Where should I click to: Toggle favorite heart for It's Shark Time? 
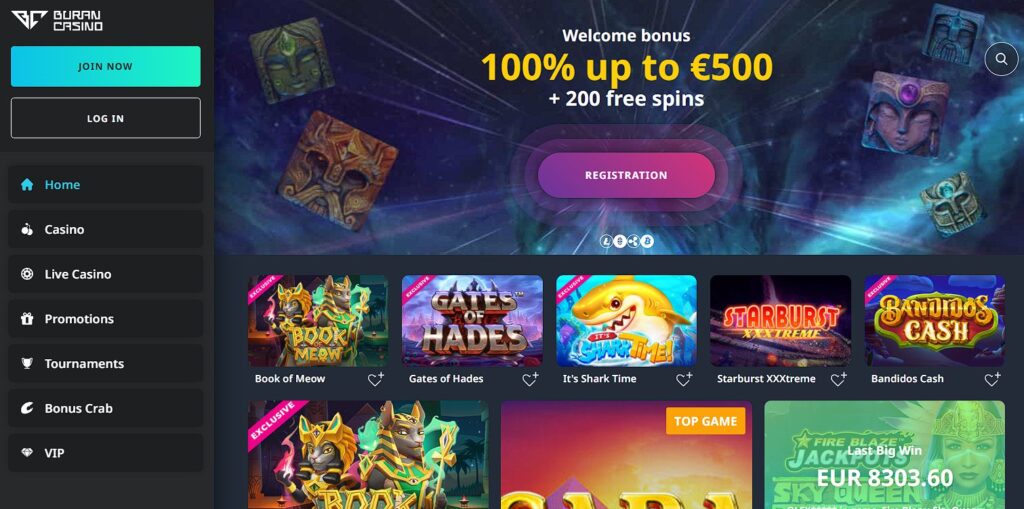[684, 379]
